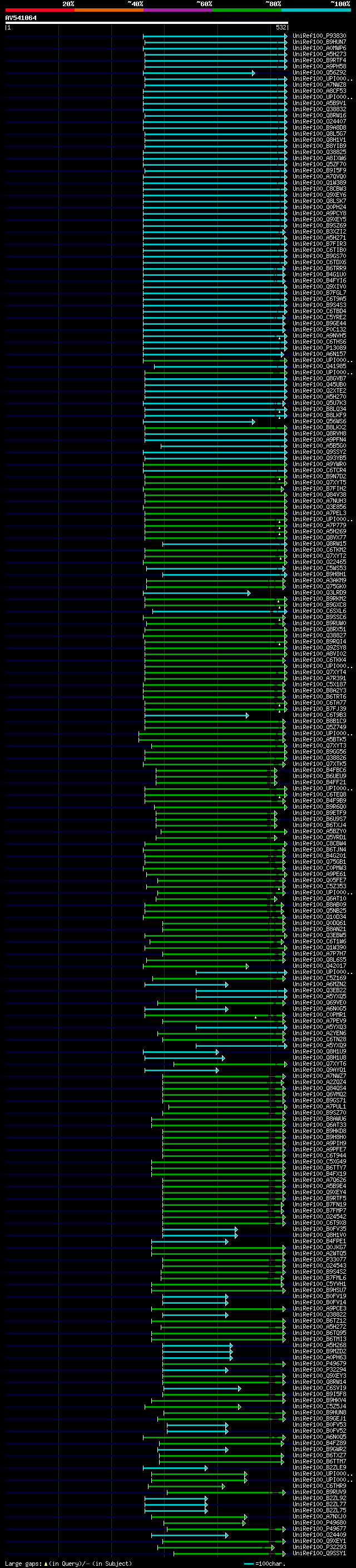Open hit UniRef100_A6N0Q5
This screenshot has height=1568, width=356.
pyautogui.click(x=319, y=1437)
